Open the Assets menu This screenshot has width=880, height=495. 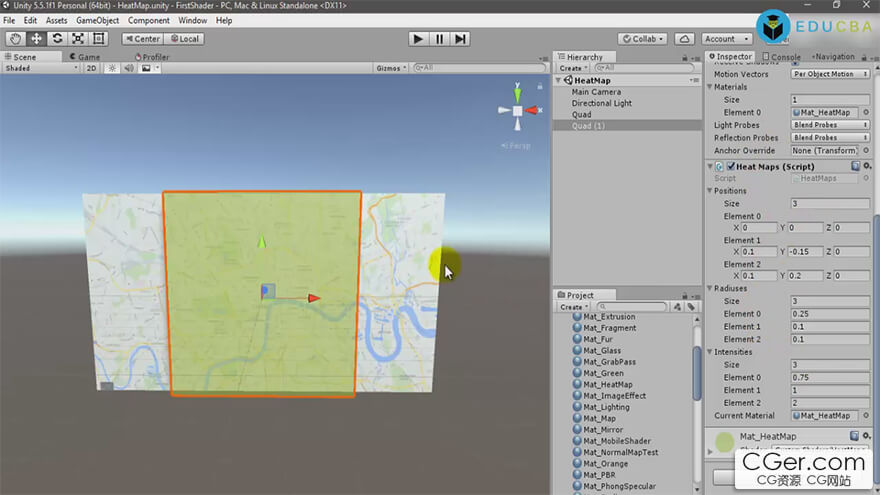pos(56,20)
